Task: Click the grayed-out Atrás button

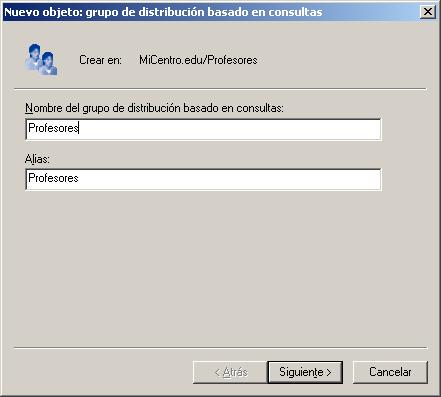Action: pyautogui.click(x=230, y=372)
